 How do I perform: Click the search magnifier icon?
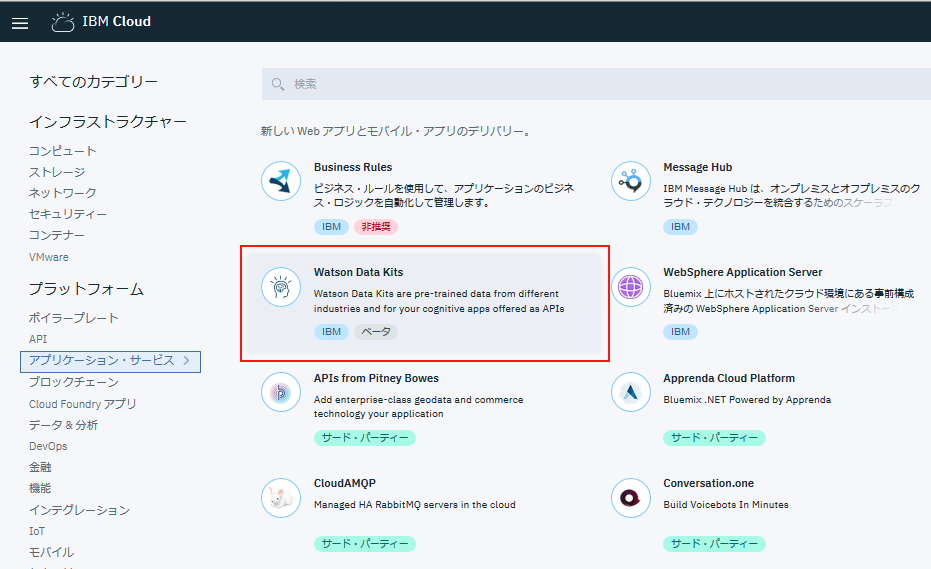277,84
